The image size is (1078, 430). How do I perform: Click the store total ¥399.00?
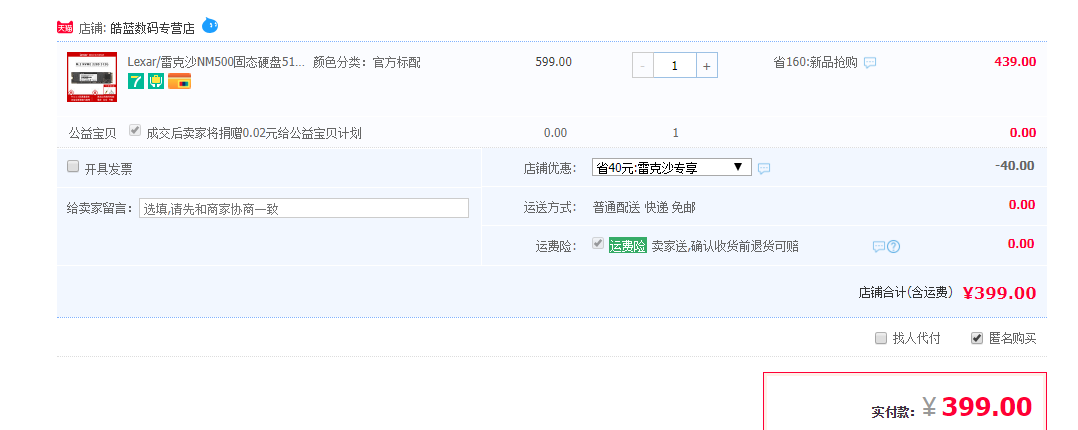point(999,293)
